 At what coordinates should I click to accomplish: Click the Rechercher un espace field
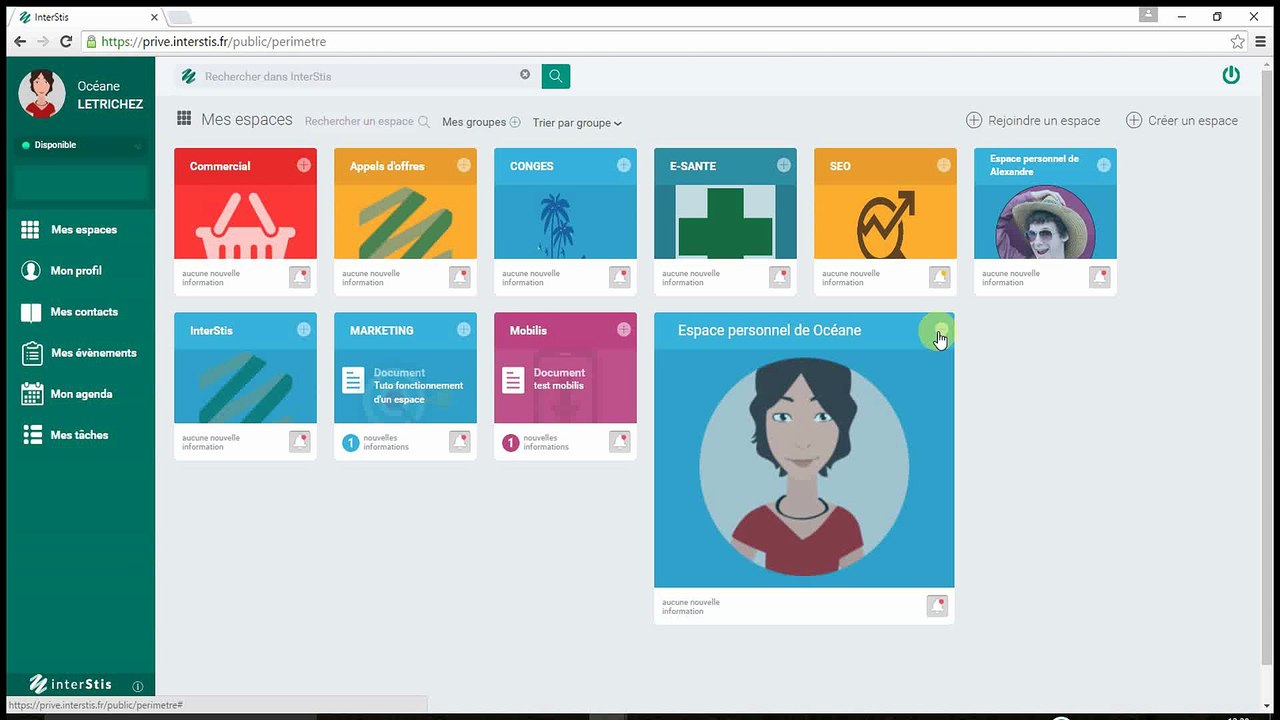pyautogui.click(x=367, y=121)
